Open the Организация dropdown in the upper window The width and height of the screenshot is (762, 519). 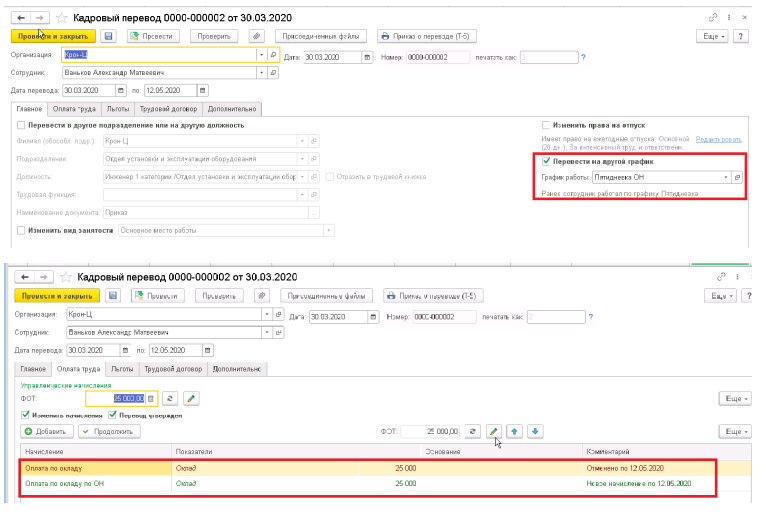pos(261,57)
